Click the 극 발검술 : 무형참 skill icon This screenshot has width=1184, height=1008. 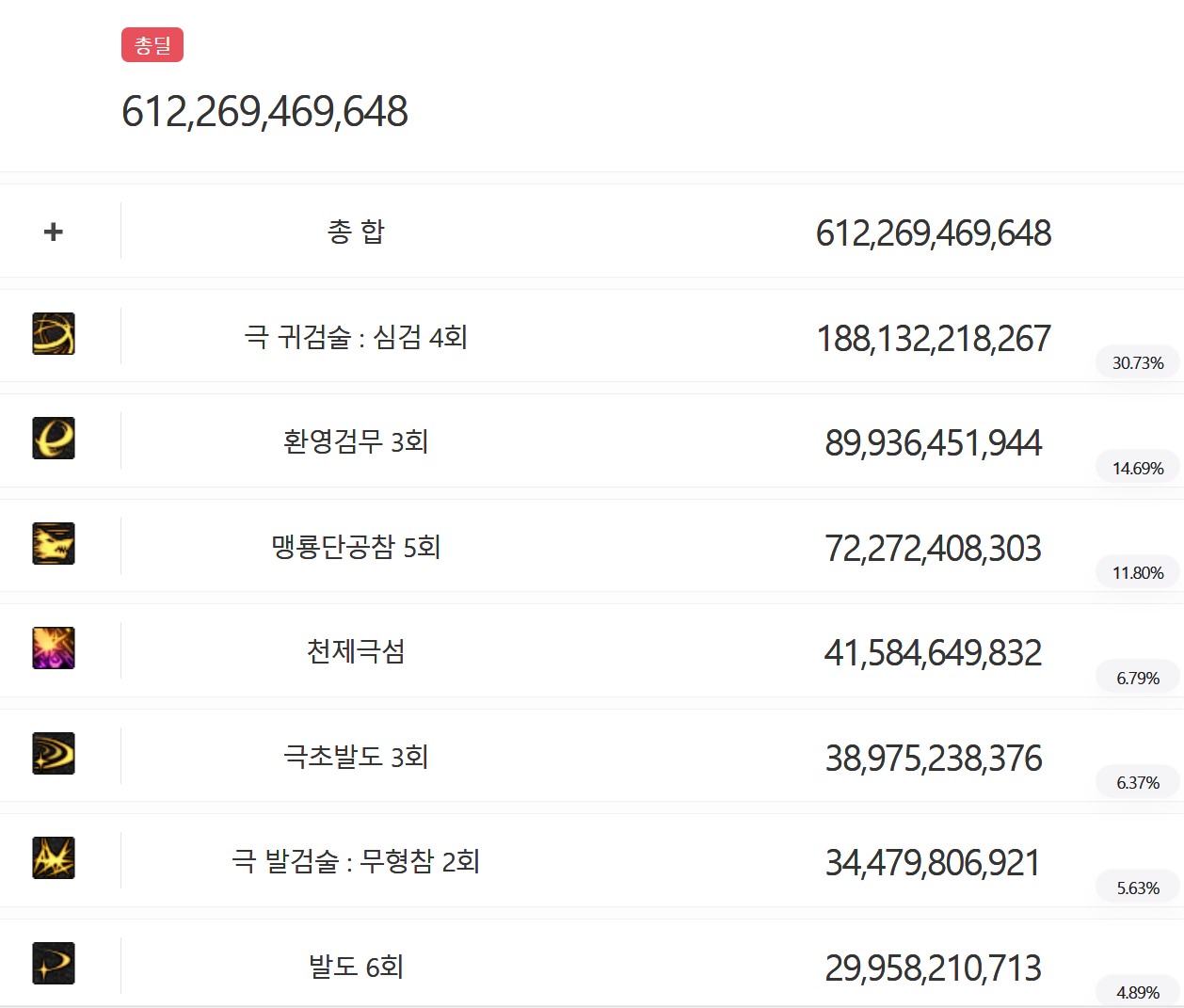[54, 858]
